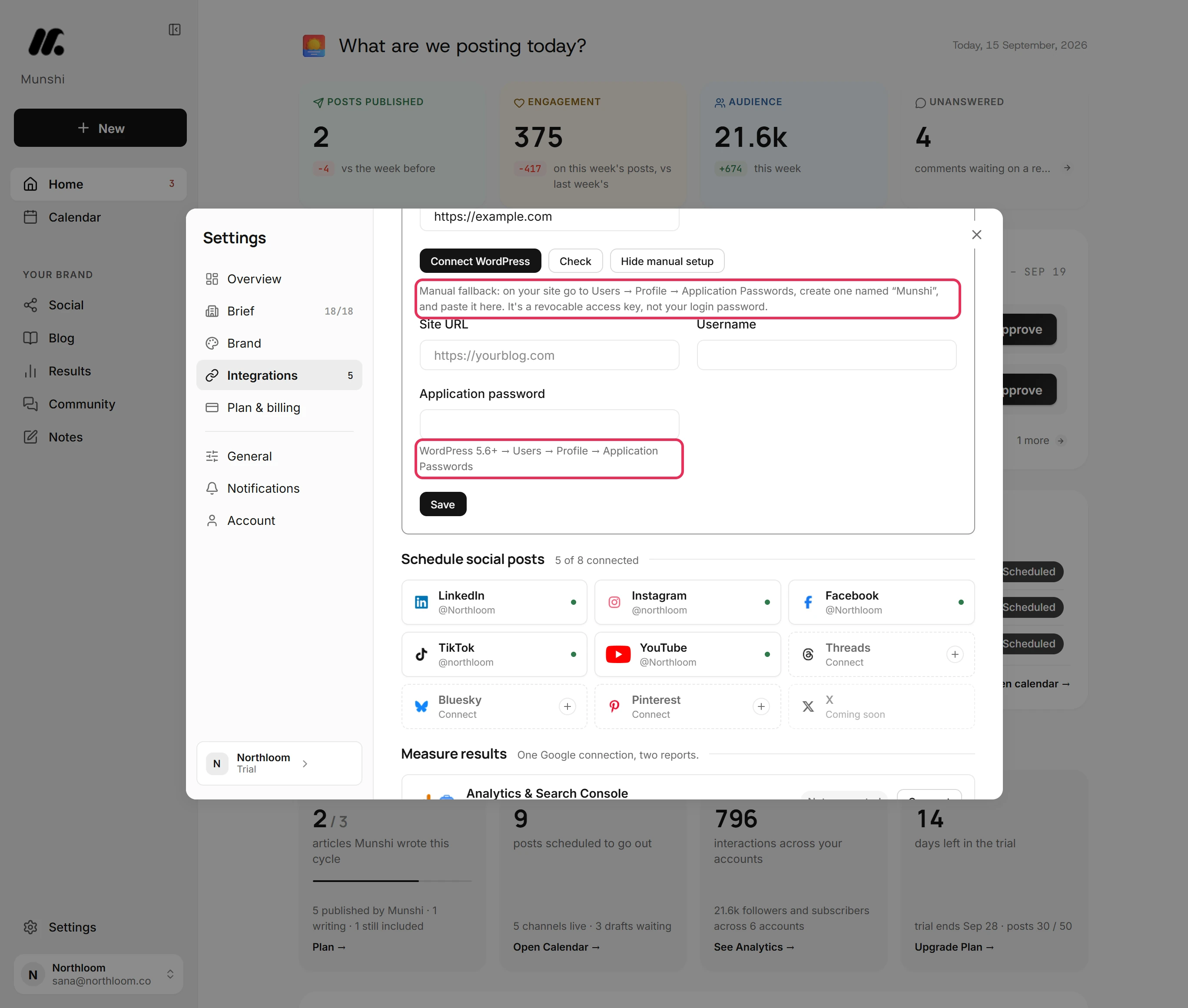
Task: Create a new post with New button
Action: (x=100, y=128)
